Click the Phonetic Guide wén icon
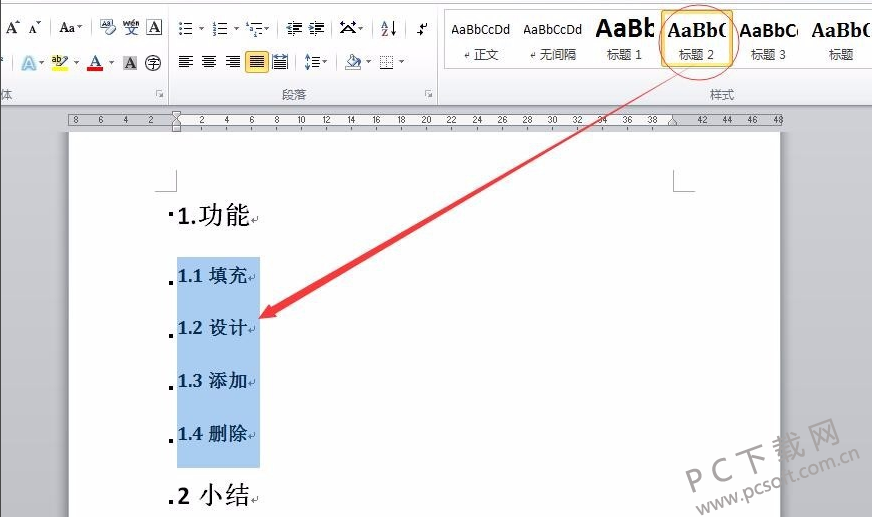The image size is (872, 517). tap(131, 27)
